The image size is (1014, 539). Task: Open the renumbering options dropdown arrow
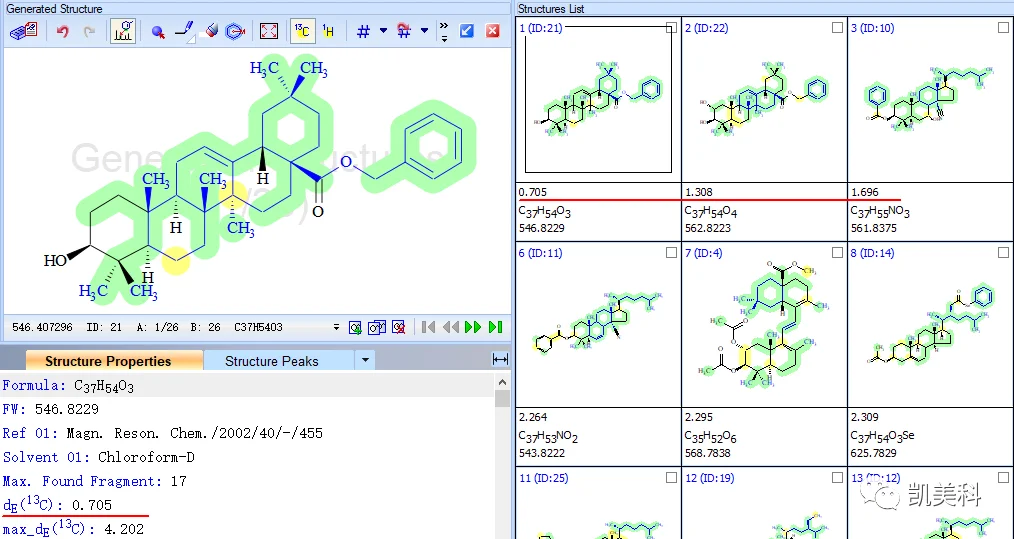point(424,30)
